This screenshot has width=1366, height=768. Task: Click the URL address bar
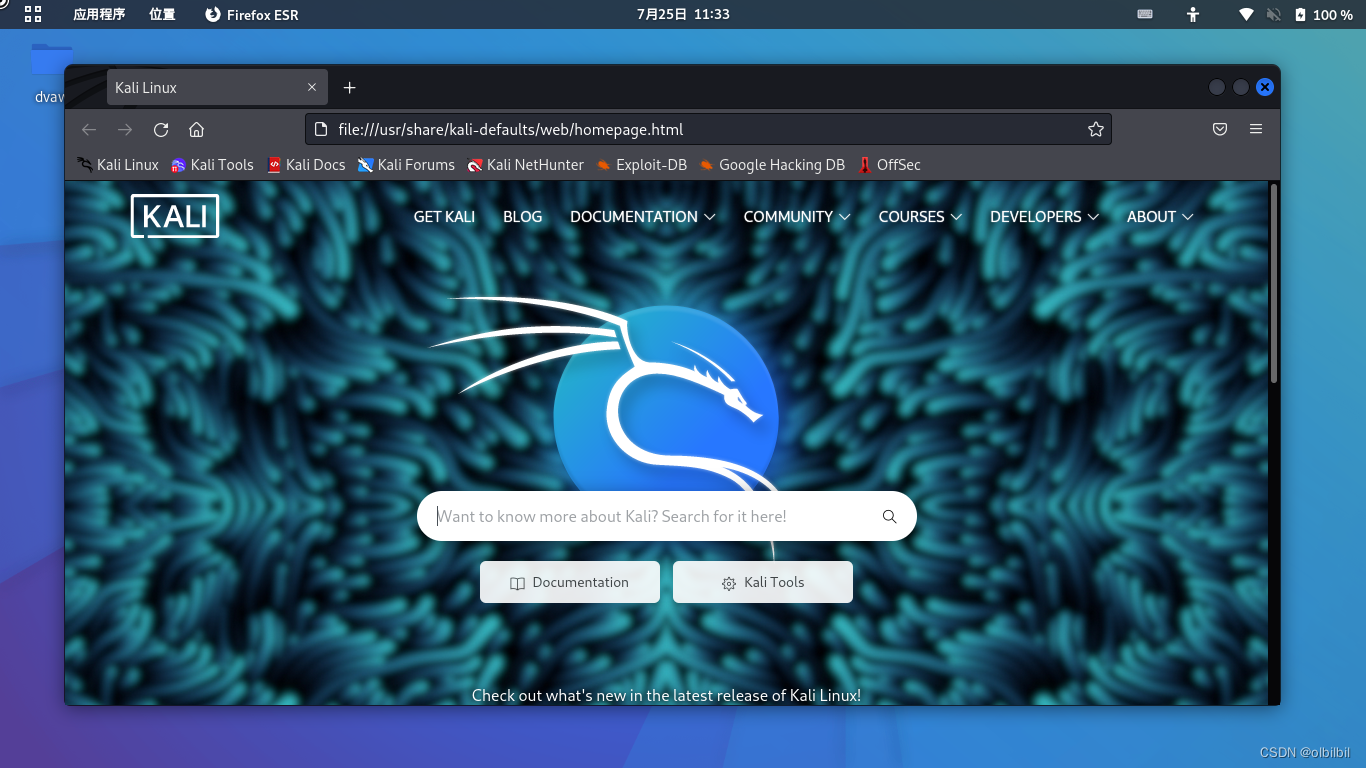708,129
